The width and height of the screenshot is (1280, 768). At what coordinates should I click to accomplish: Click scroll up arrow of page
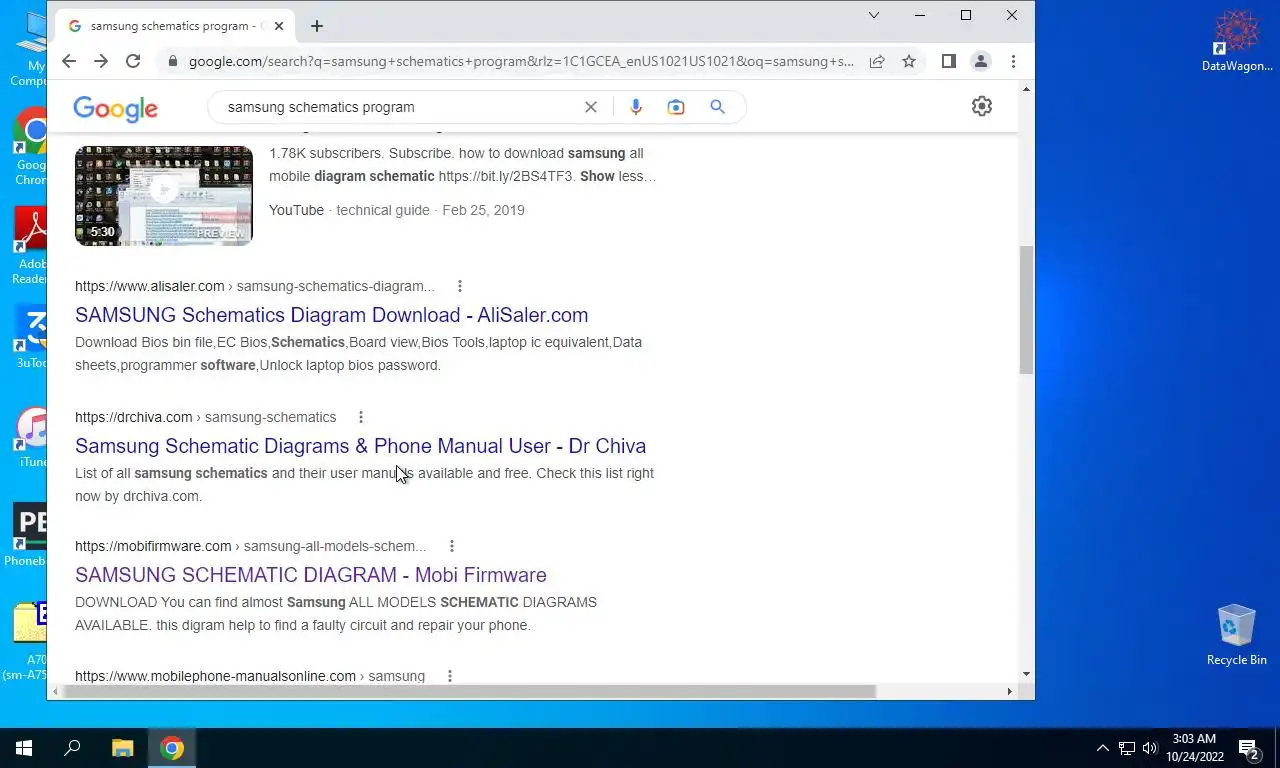coord(1026,90)
